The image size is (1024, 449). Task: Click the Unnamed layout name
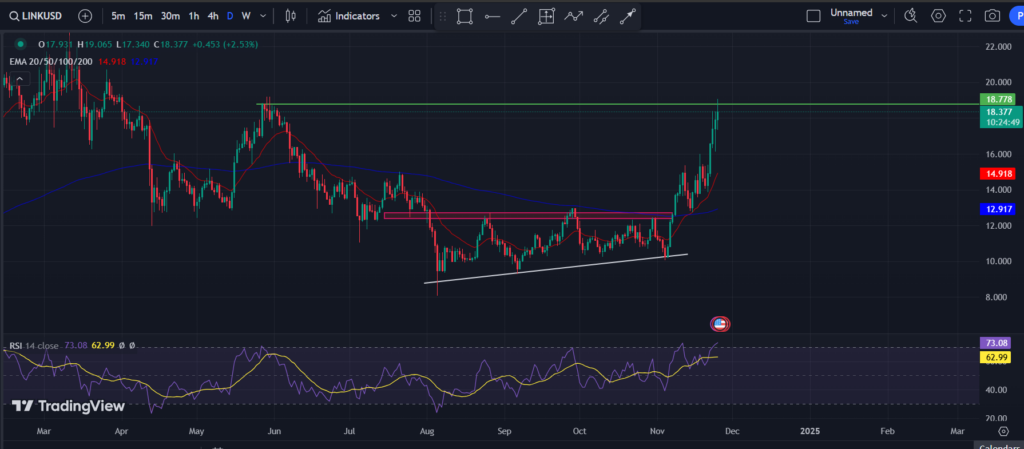[851, 12]
